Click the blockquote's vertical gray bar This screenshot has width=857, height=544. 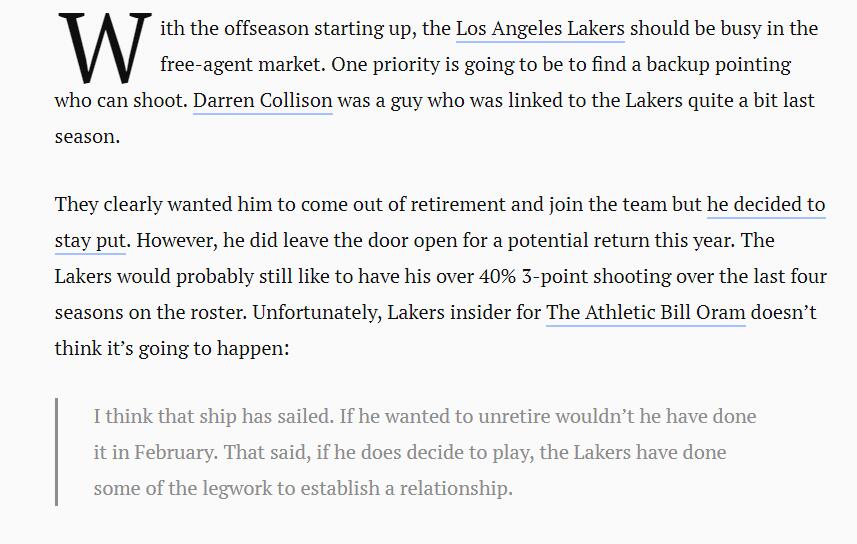[56, 452]
